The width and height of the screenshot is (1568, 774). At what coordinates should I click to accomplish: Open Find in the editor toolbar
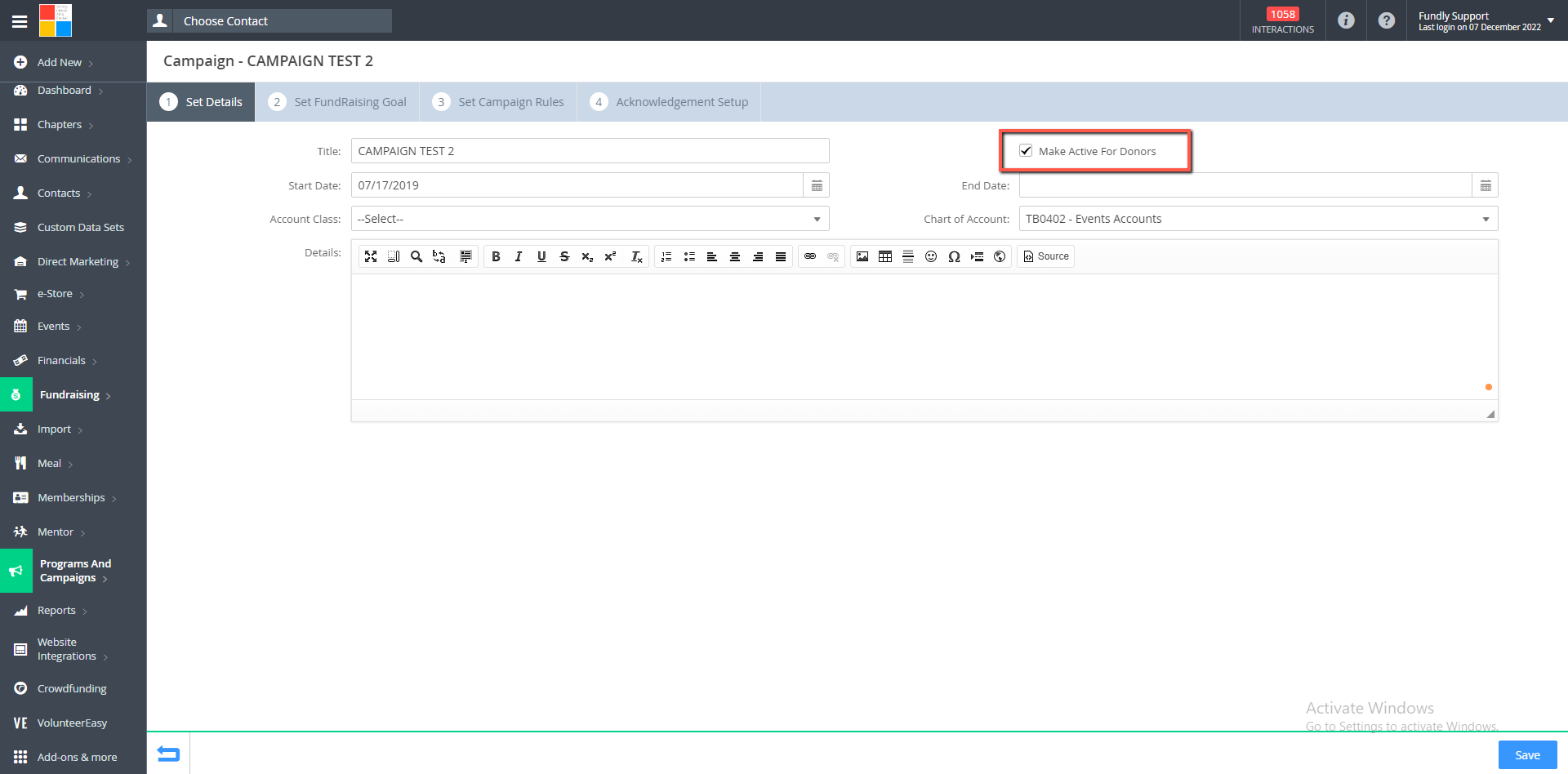416,256
